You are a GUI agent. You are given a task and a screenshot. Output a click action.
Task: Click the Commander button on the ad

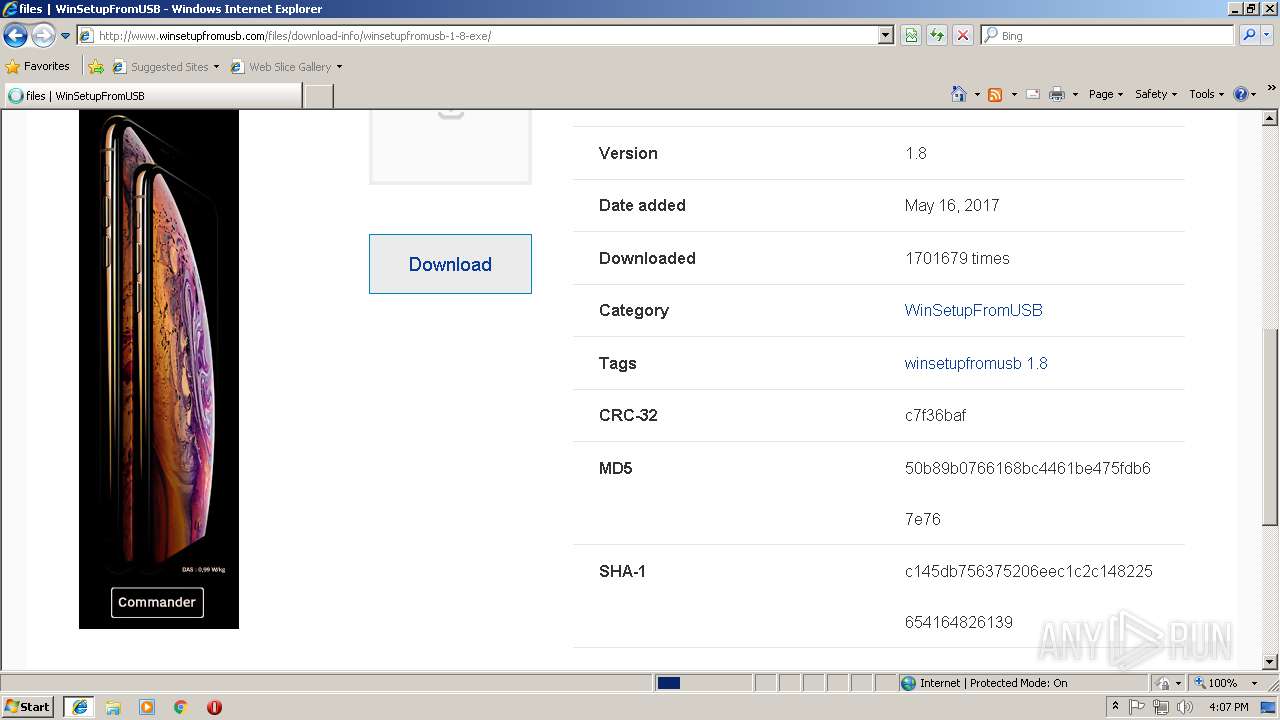(157, 602)
